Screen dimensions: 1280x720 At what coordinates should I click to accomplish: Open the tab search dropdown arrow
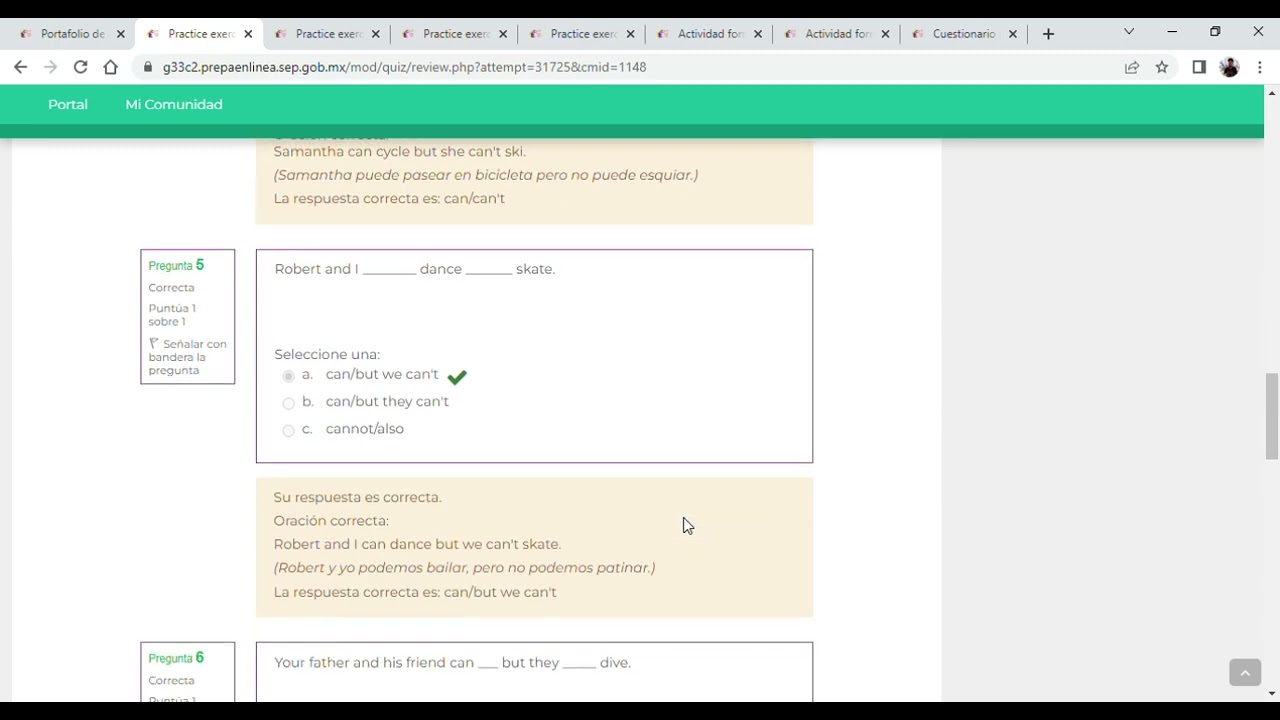pos(1129,32)
